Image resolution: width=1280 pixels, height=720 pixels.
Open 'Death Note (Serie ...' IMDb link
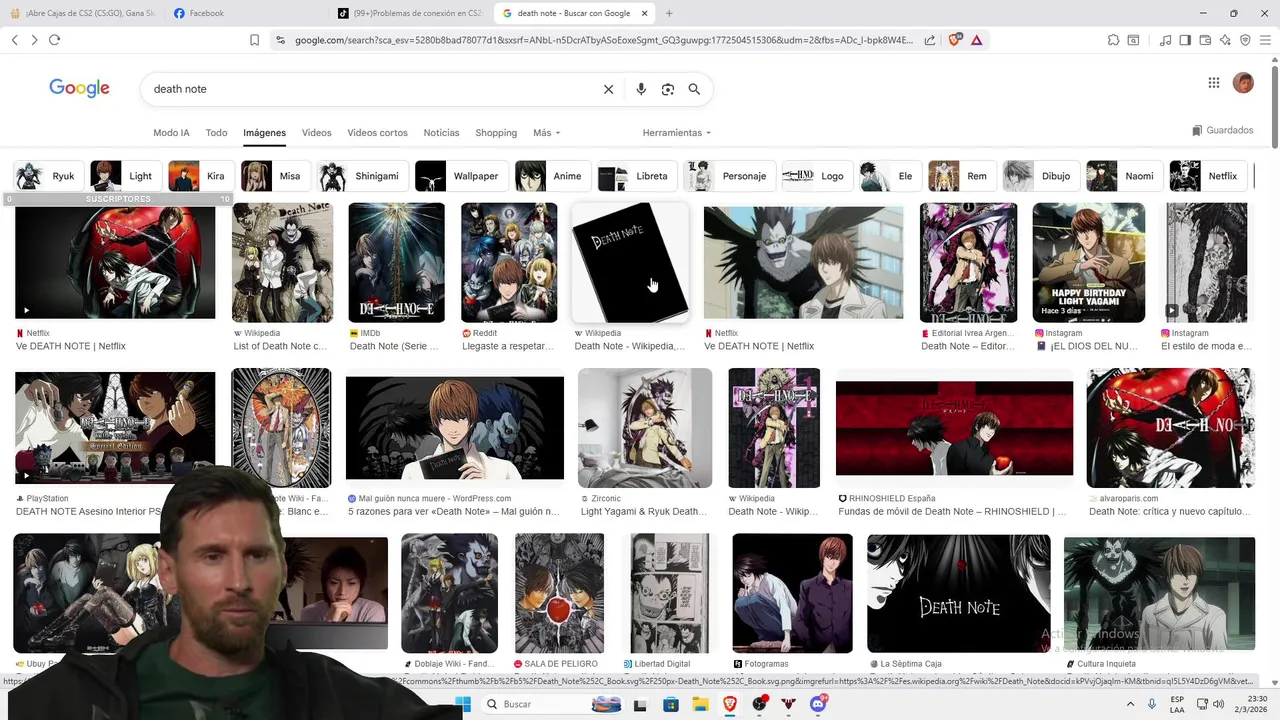tap(394, 346)
